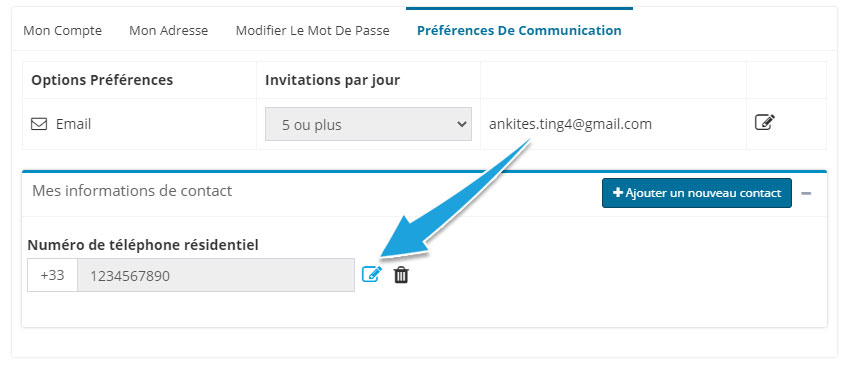Click the envelope icon beside Email

[39, 124]
